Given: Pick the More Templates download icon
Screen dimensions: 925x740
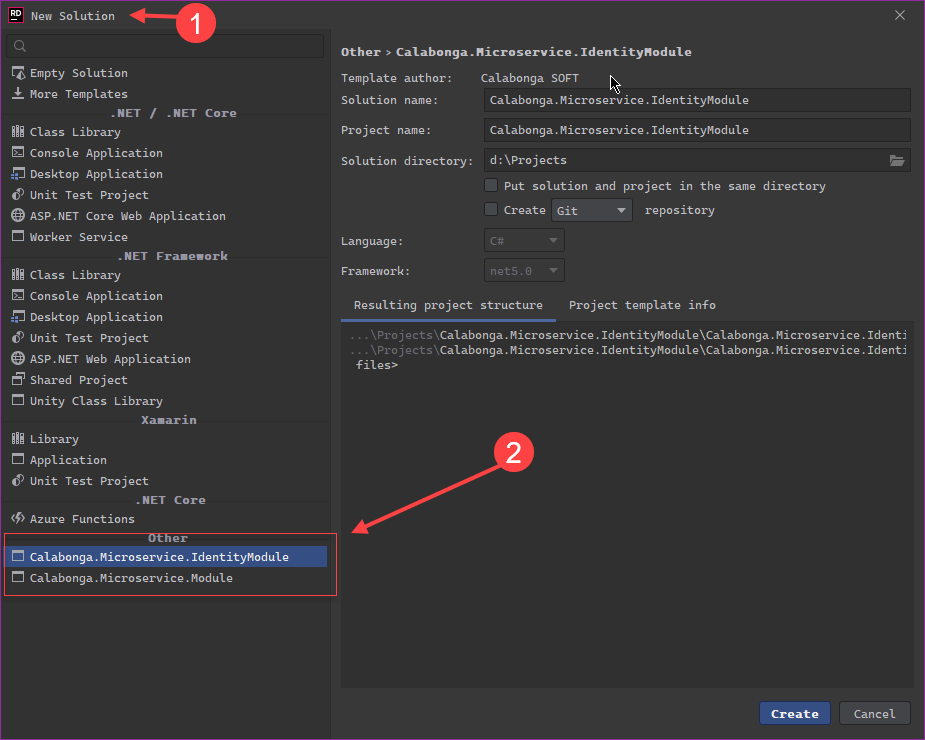Looking at the screenshot, I should (18, 94).
